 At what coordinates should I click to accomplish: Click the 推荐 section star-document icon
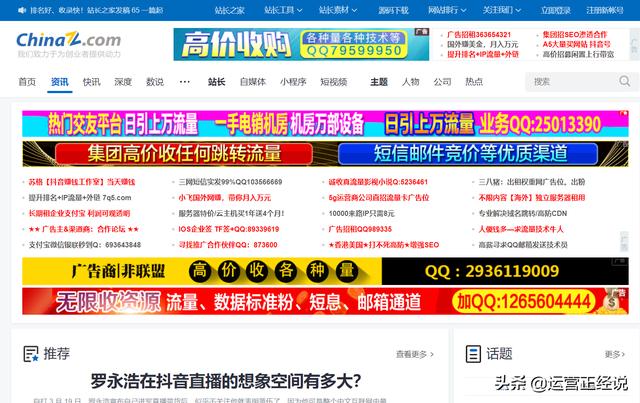point(31,354)
